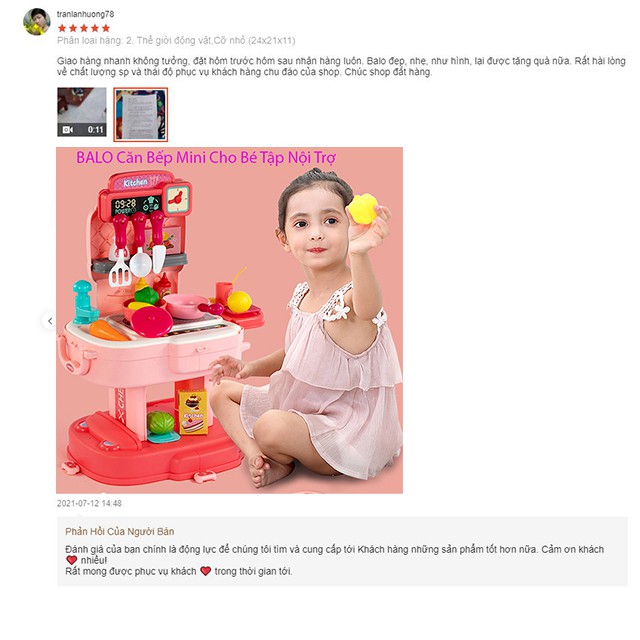This screenshot has height=640, width=640.
Task: Click the first rating star
Action: (62, 28)
